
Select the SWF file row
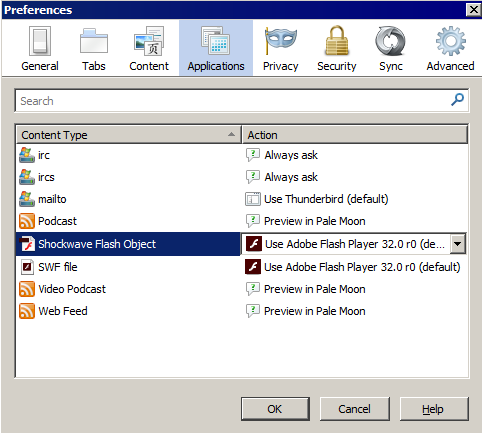pyautogui.click(x=242, y=267)
